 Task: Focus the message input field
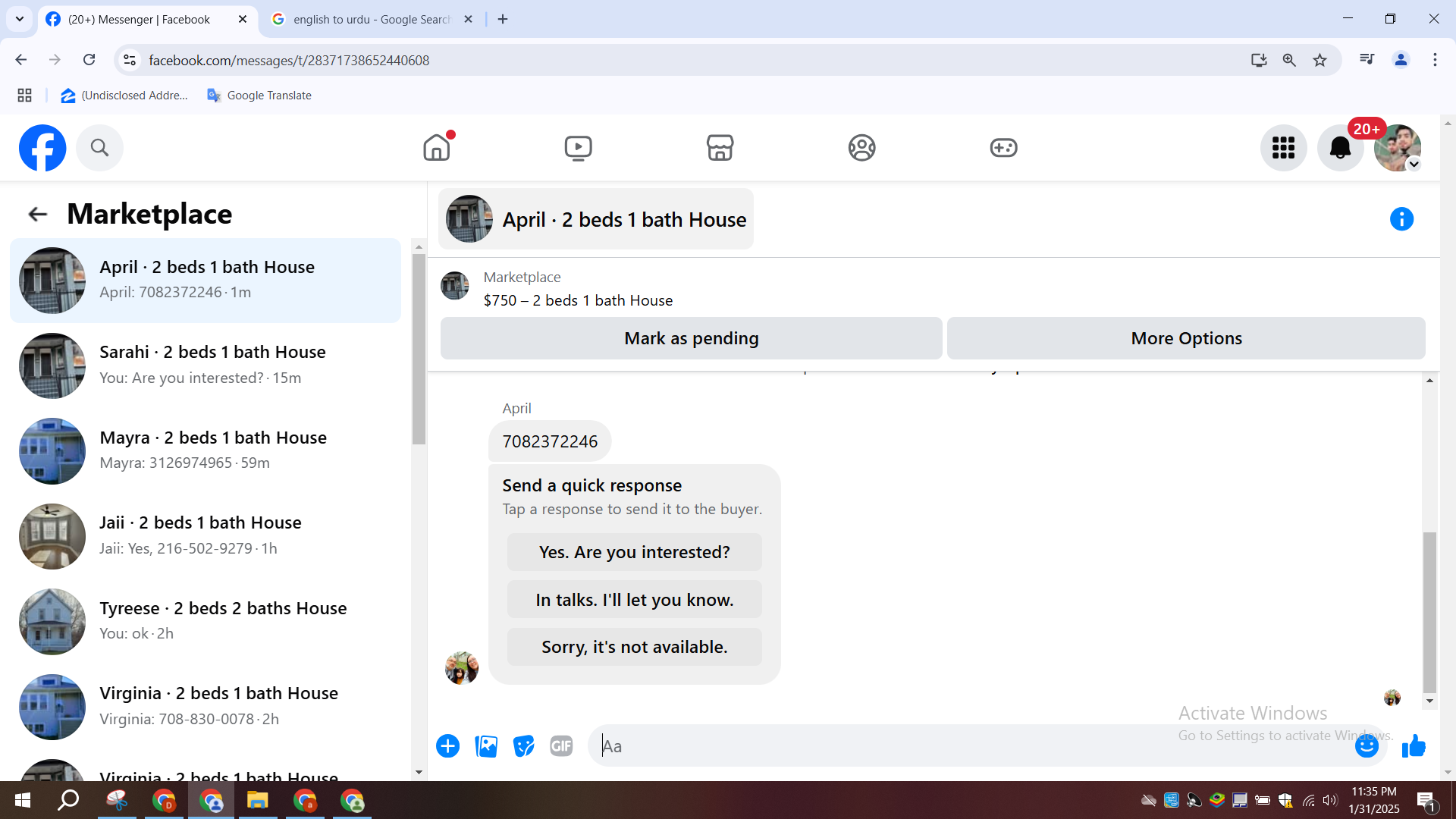pos(971,746)
